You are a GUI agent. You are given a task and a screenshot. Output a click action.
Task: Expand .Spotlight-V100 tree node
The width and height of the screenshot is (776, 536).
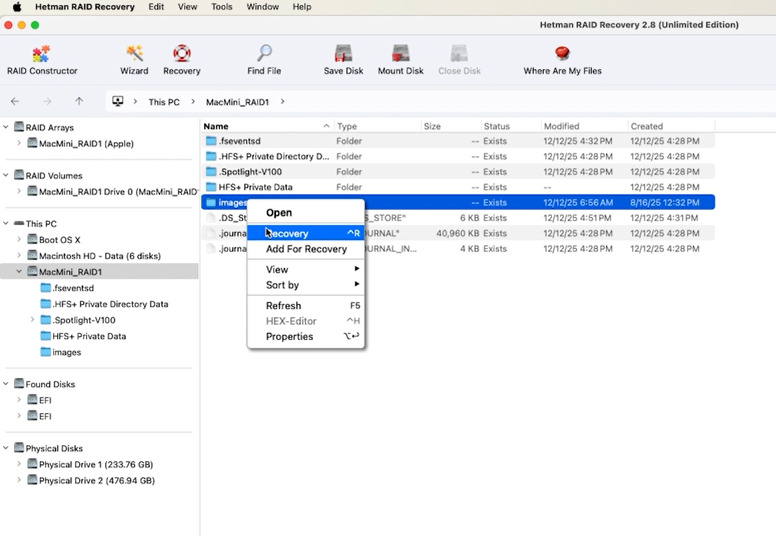(32, 320)
